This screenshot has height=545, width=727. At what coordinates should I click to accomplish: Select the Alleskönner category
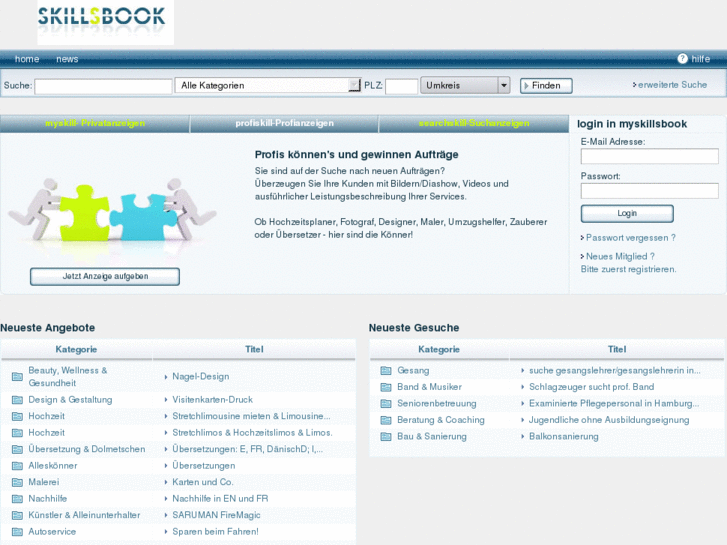[x=53, y=466]
